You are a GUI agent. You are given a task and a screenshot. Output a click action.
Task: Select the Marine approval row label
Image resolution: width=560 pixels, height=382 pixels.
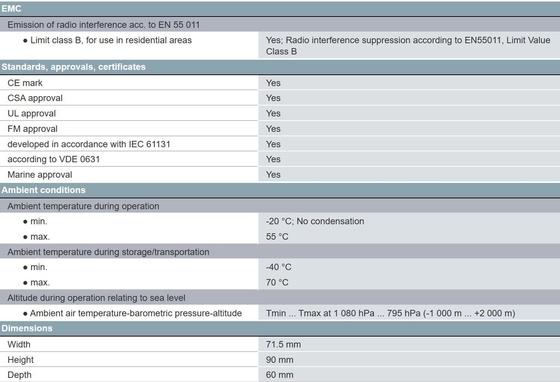(40, 175)
